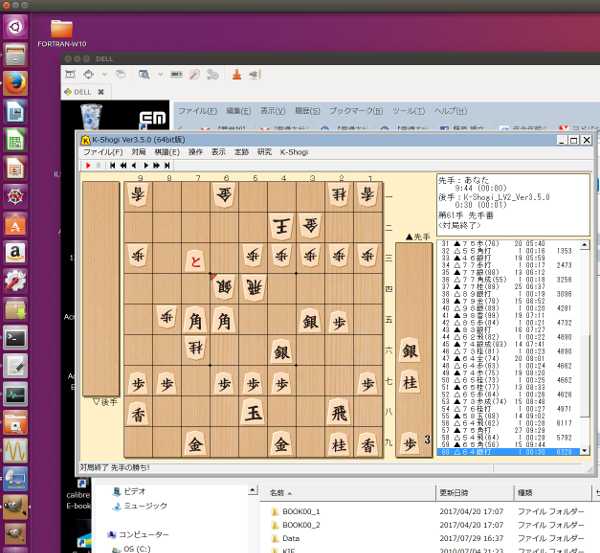Open Firefox from the Ubuntu launcher

tap(15, 83)
